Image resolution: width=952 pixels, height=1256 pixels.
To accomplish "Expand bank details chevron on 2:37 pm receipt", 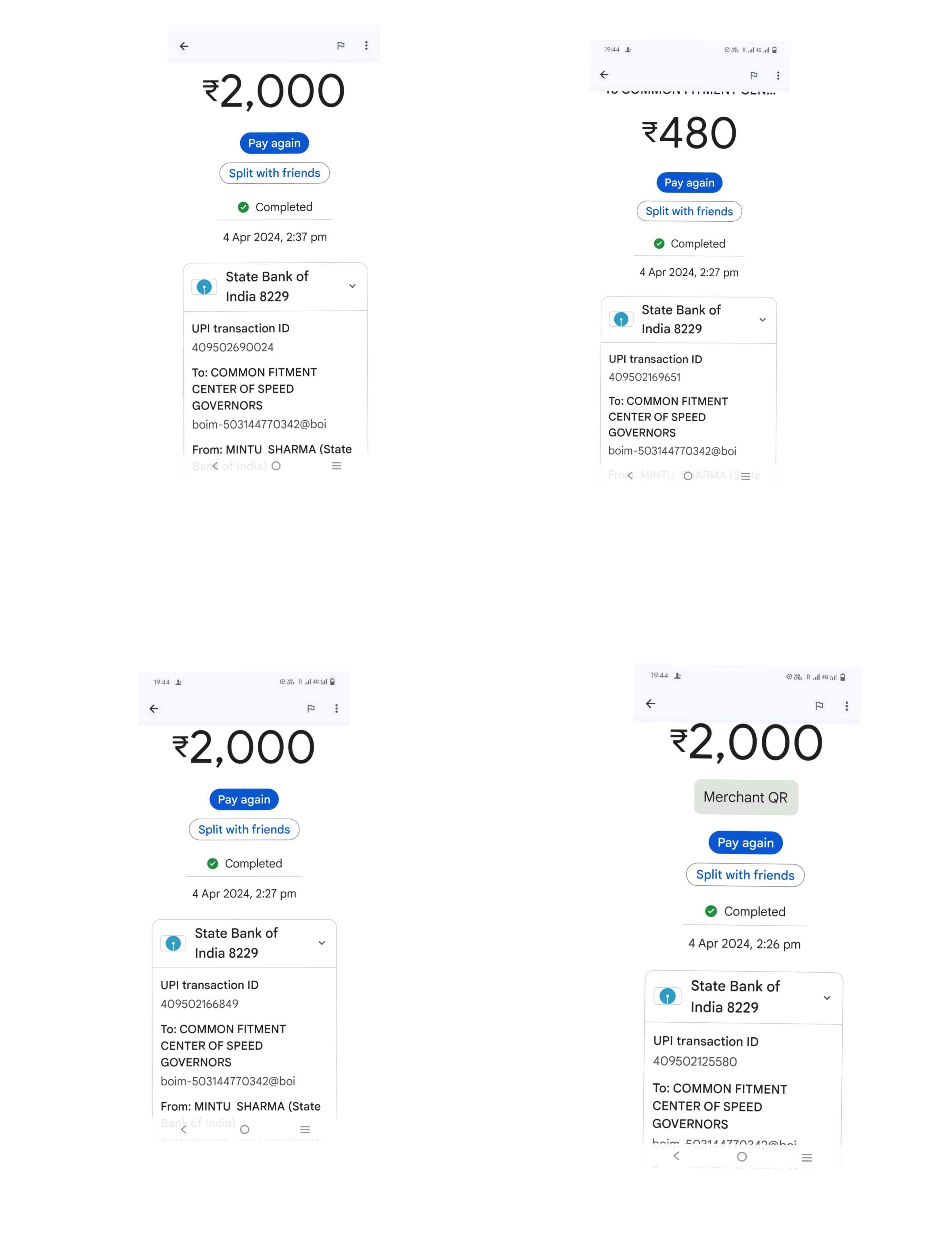I will coord(352,286).
